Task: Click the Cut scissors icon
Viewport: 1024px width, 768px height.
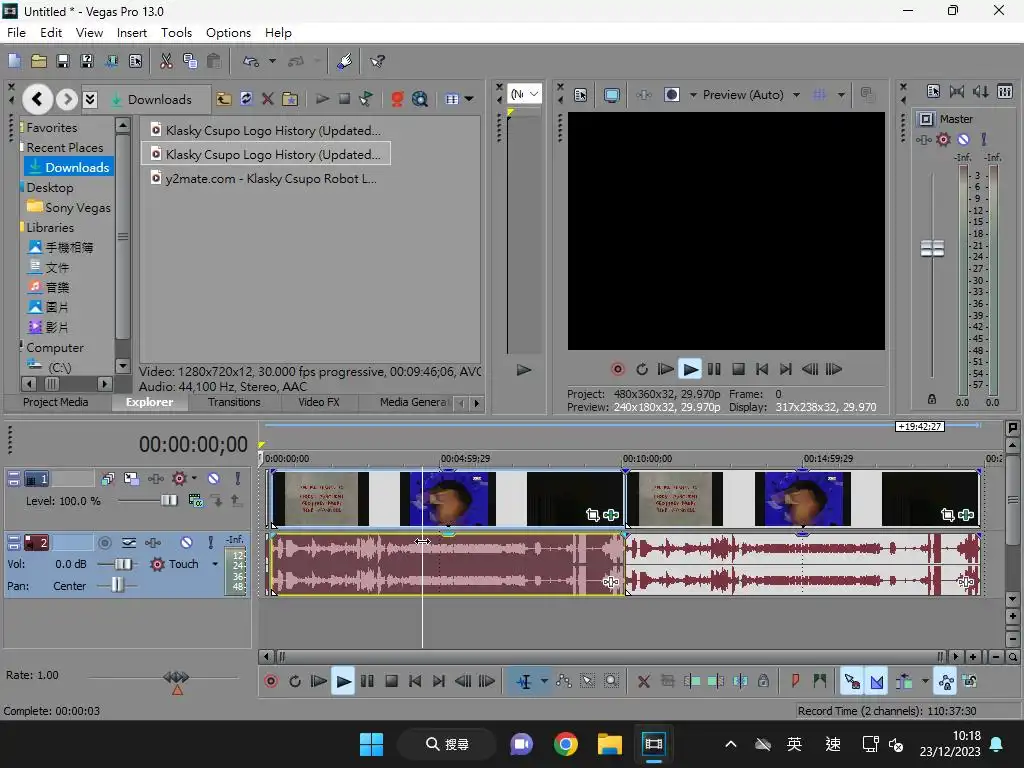Action: (x=166, y=61)
